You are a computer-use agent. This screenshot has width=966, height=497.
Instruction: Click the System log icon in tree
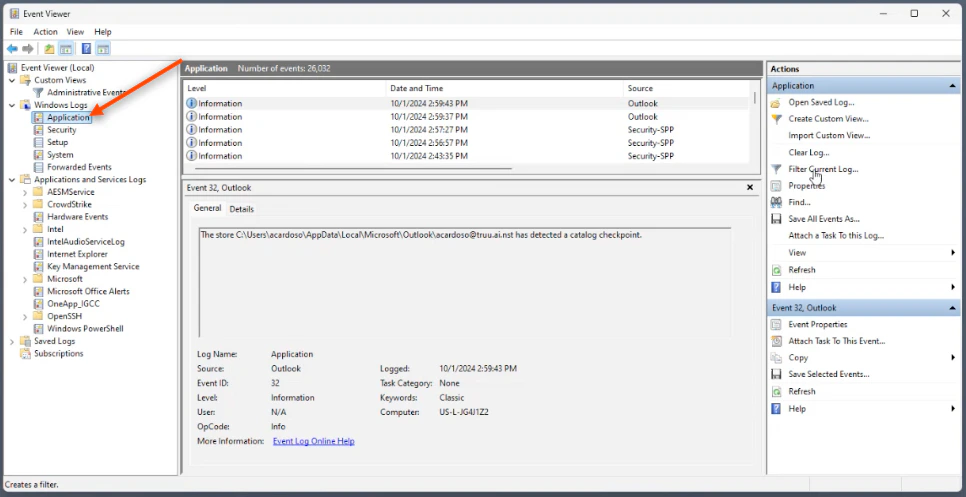pyautogui.click(x=39, y=155)
